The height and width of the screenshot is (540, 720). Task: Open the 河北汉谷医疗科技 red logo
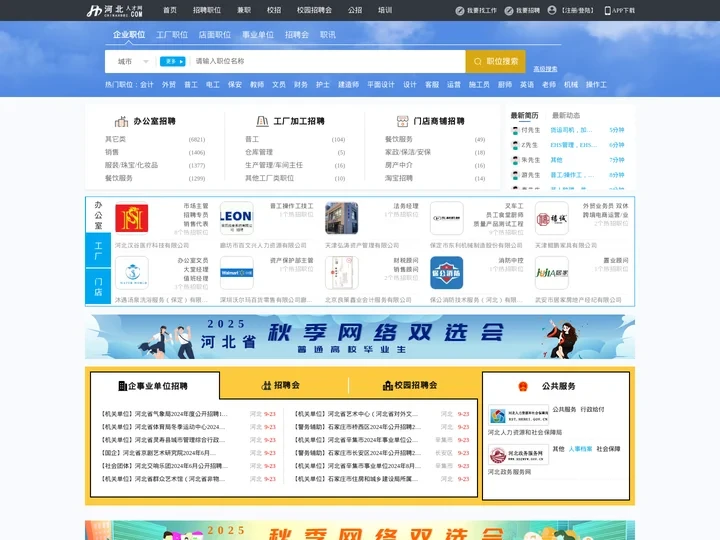click(132, 218)
